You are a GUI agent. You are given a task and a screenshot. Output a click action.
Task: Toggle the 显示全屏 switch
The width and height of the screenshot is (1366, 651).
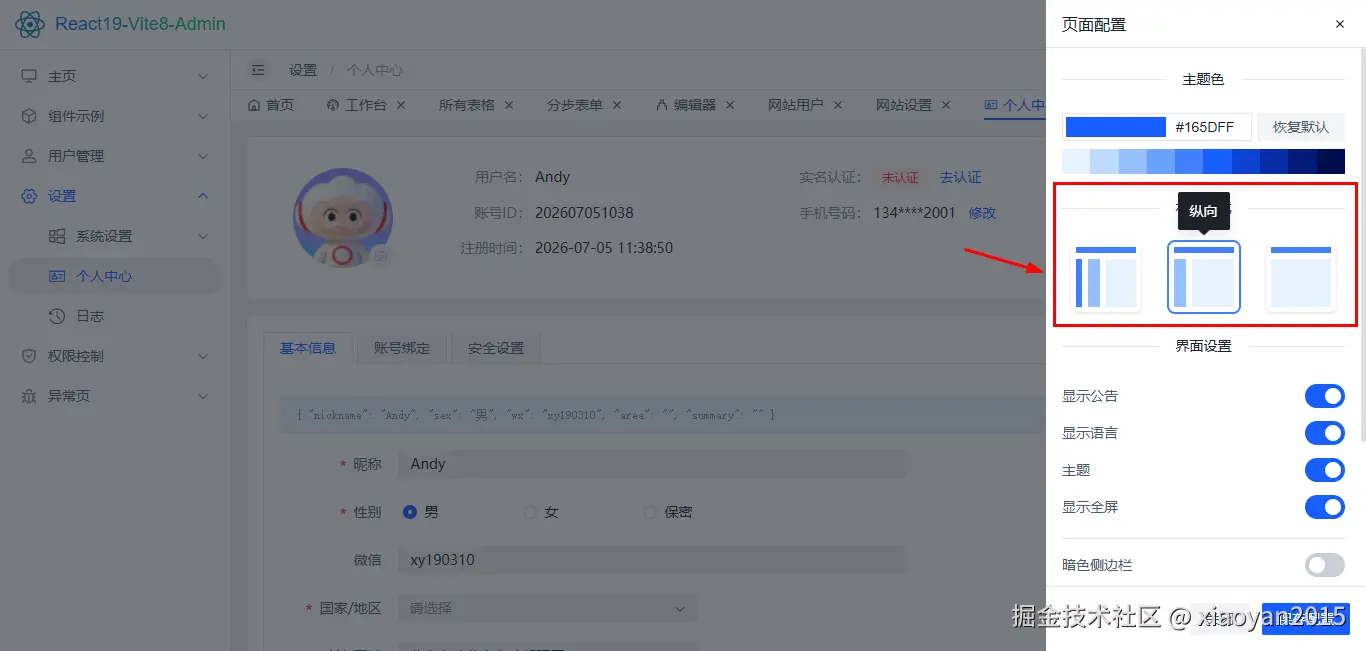(1325, 507)
